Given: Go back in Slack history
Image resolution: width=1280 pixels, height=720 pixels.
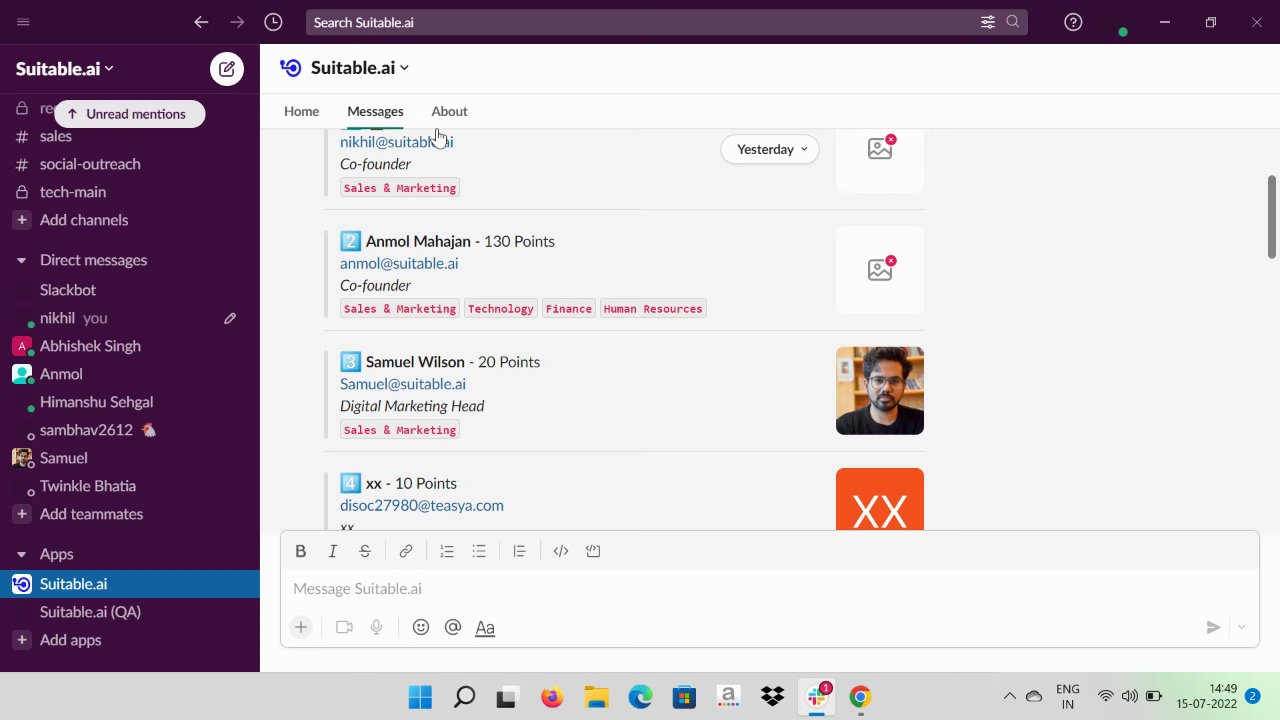Looking at the screenshot, I should 201,22.
